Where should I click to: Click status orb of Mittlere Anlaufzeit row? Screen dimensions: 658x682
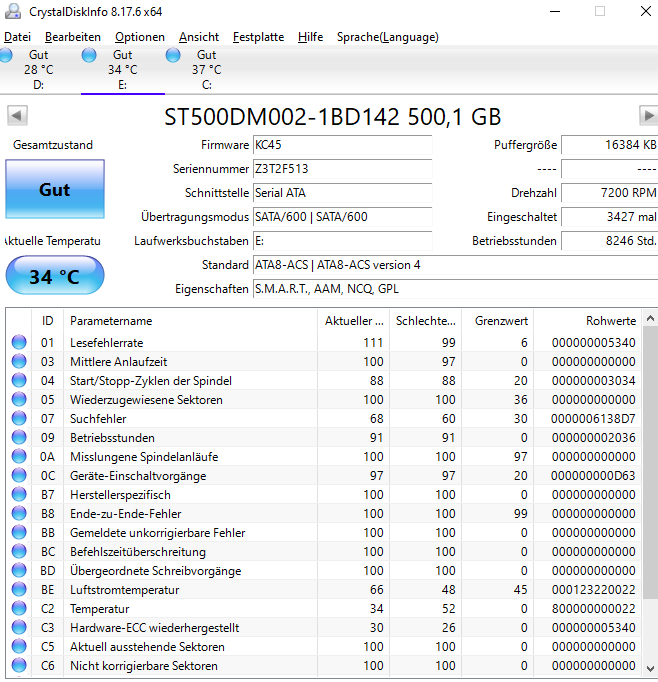19,361
